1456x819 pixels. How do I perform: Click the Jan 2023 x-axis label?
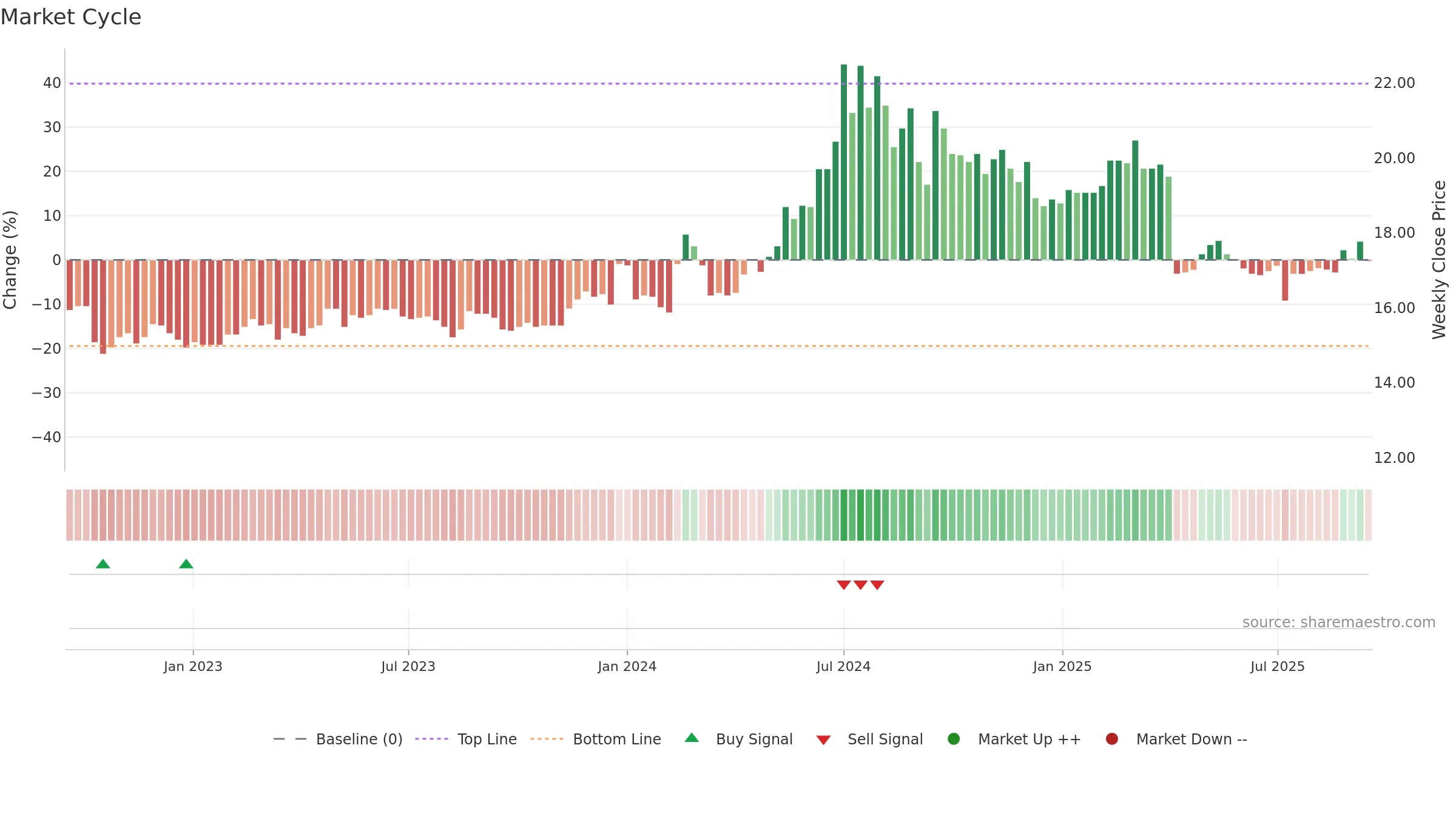pyautogui.click(x=193, y=666)
